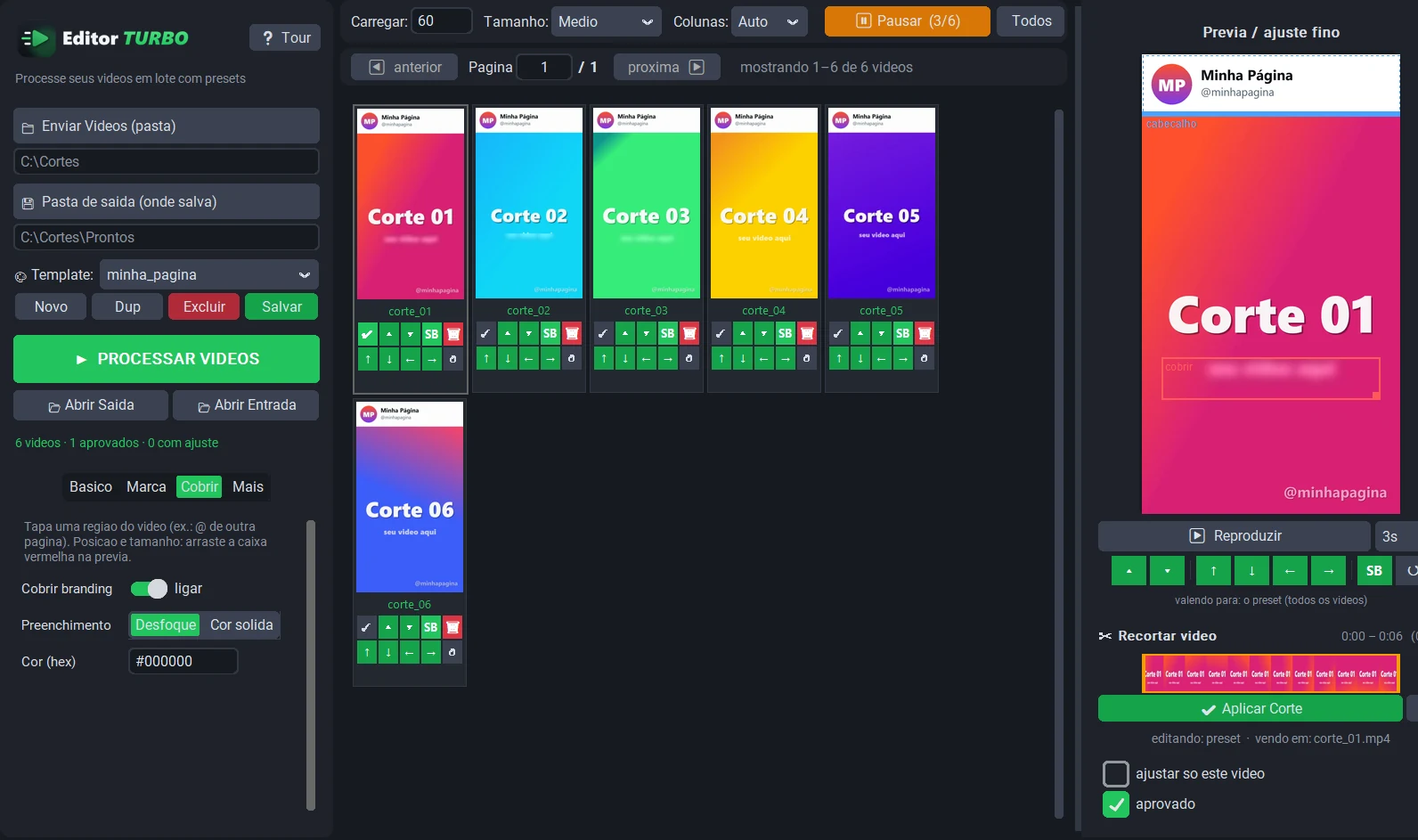This screenshot has width=1418, height=840.
Task: Uncheck the 'aprovado' checkbox
Action: point(1116,803)
